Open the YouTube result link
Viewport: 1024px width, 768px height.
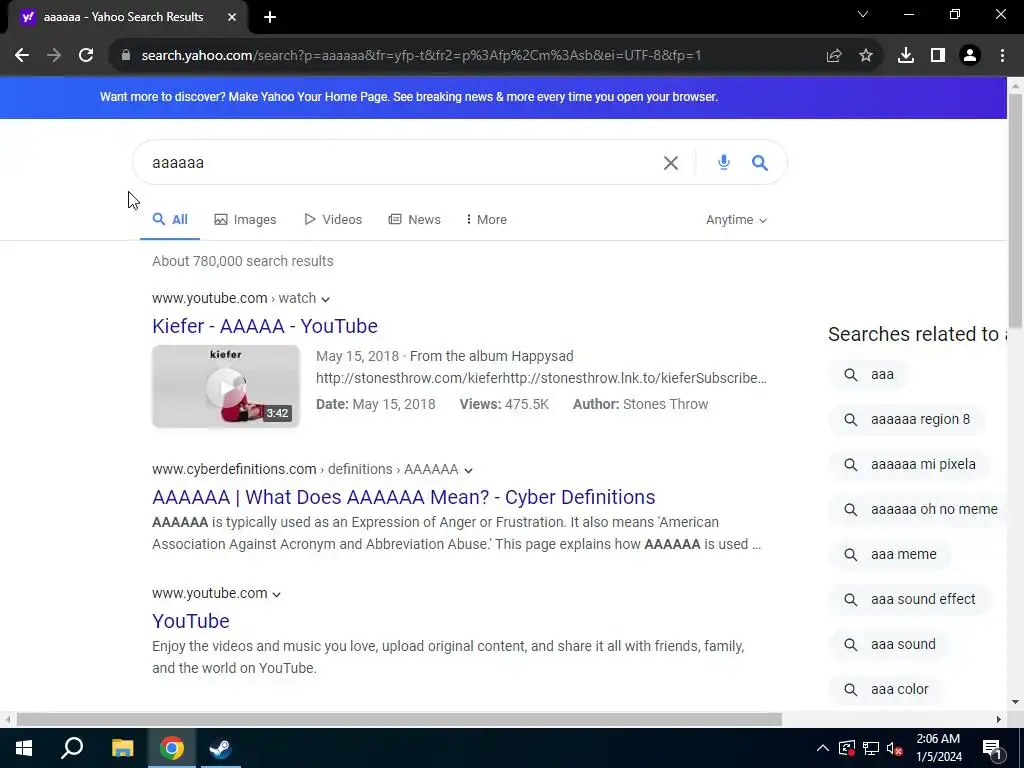coord(191,621)
